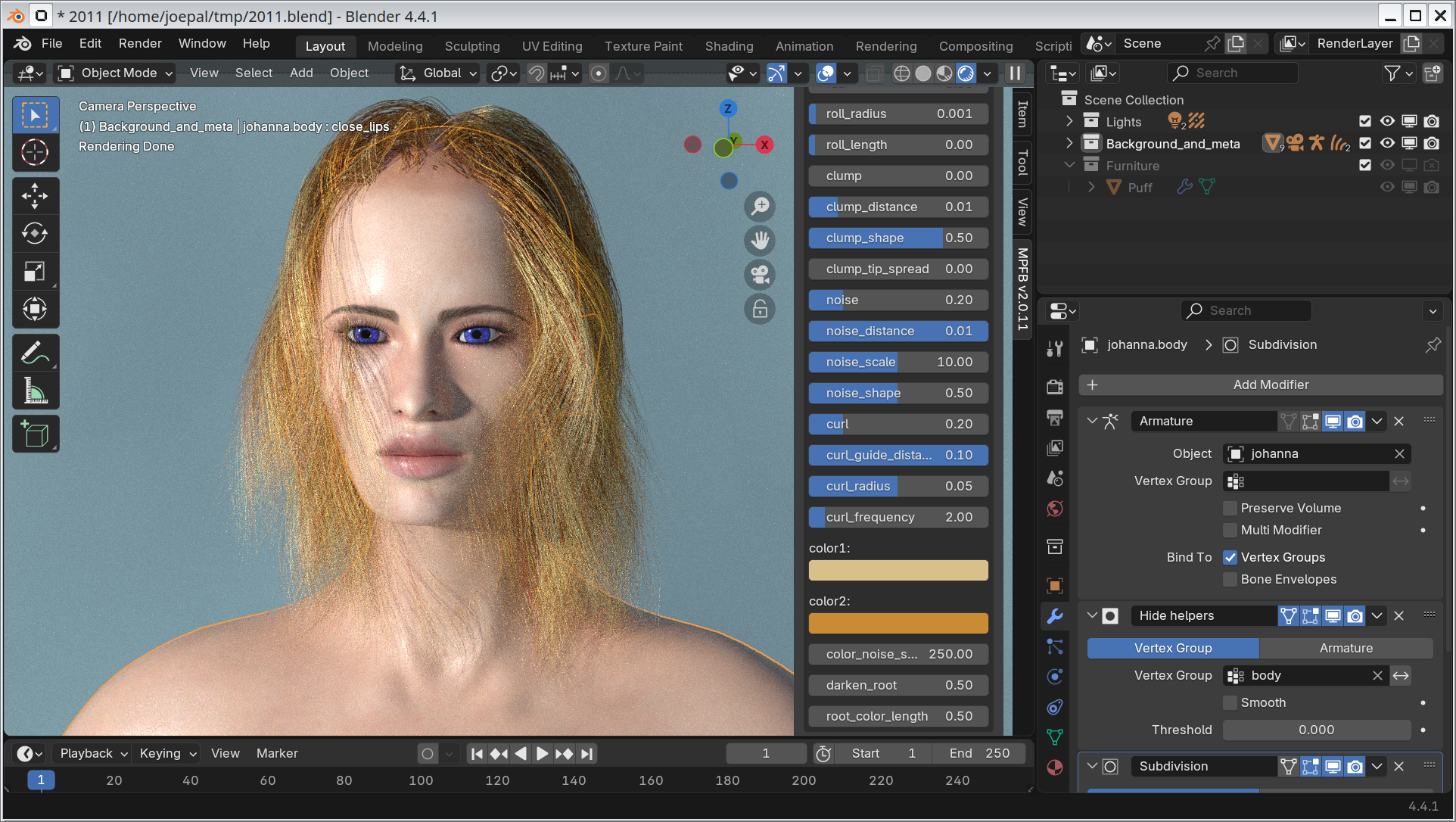
Task: Enable the Bone Envelopes checkbox
Action: 1230,579
